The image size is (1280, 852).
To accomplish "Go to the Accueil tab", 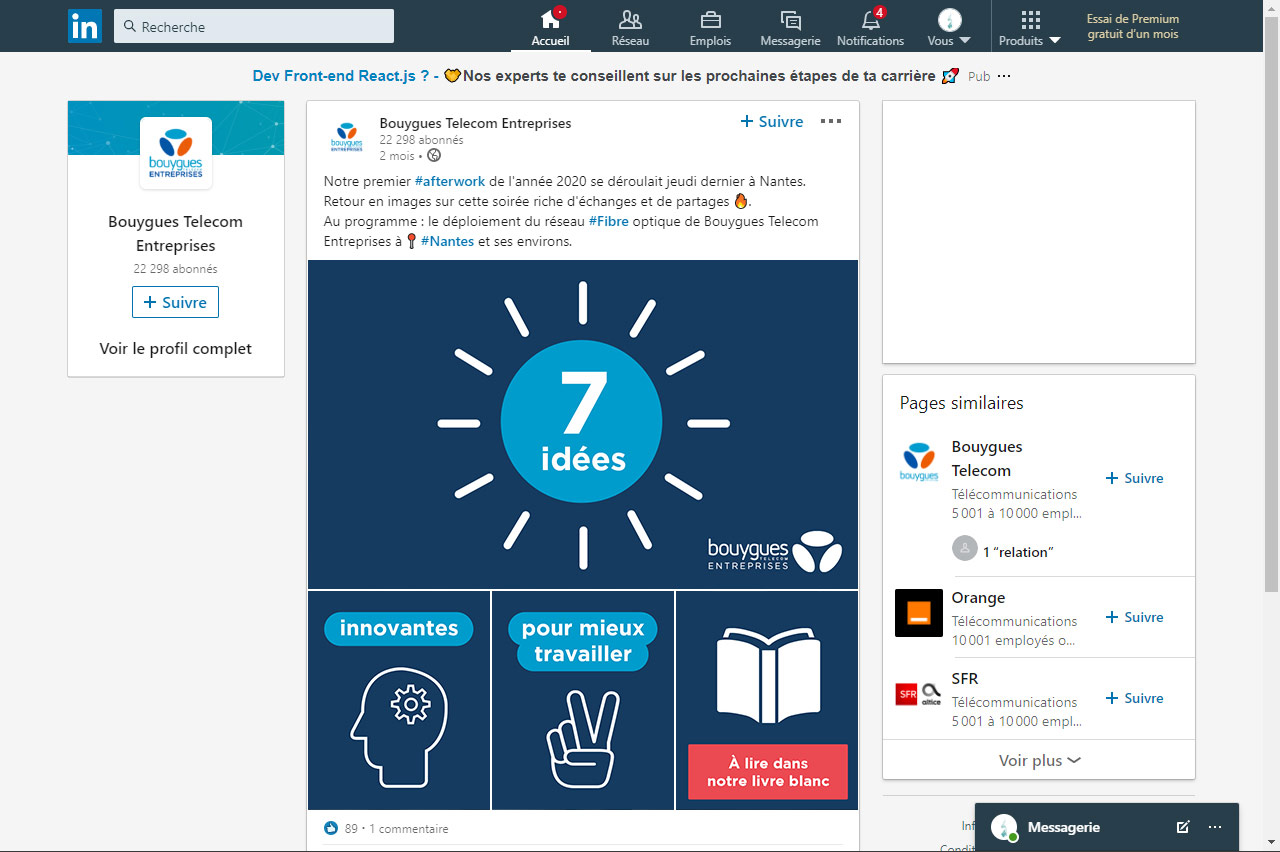I will pyautogui.click(x=550, y=27).
